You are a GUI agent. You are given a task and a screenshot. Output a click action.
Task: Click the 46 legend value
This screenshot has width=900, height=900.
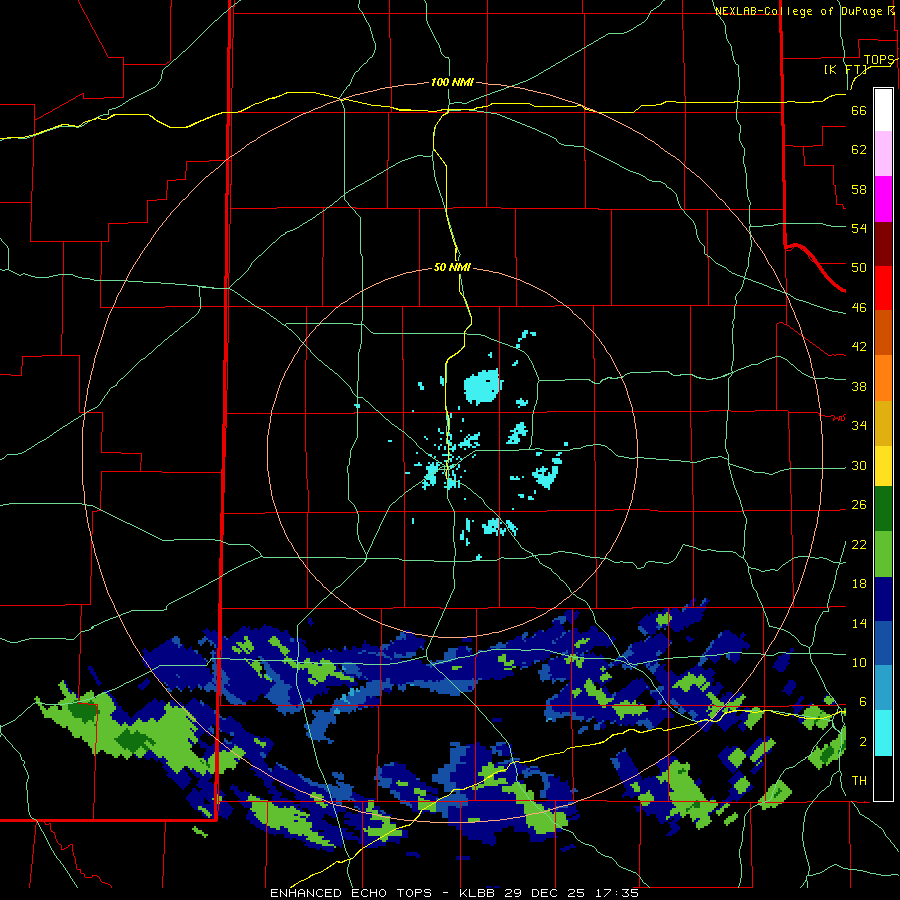point(859,308)
